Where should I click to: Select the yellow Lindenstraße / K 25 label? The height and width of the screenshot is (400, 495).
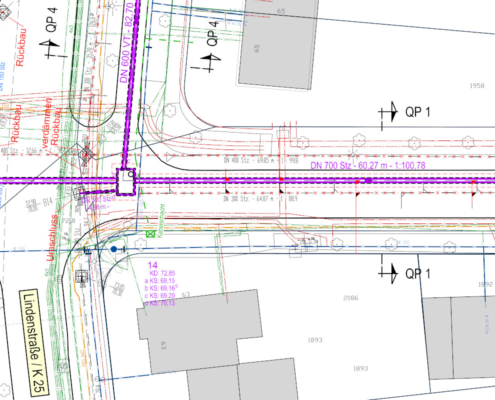tap(34, 343)
